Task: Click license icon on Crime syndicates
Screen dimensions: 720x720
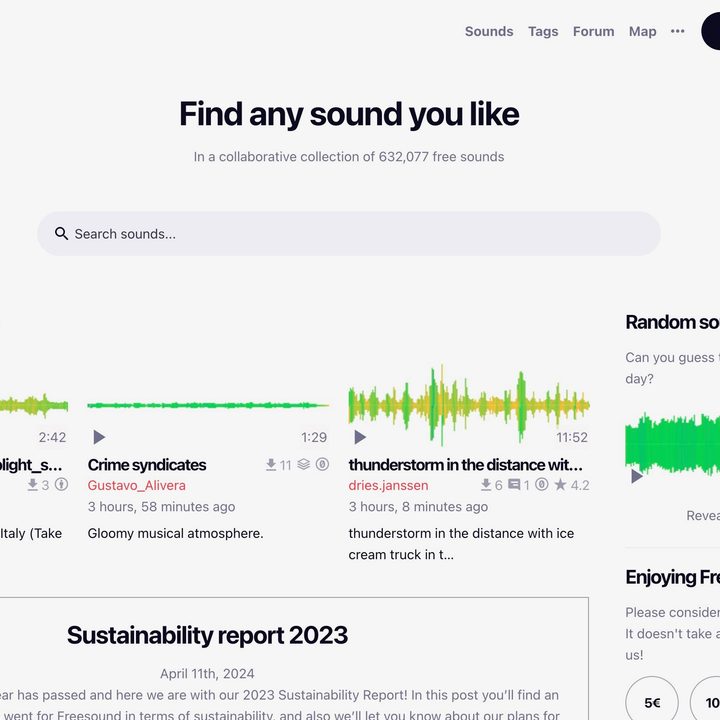Action: click(x=322, y=465)
